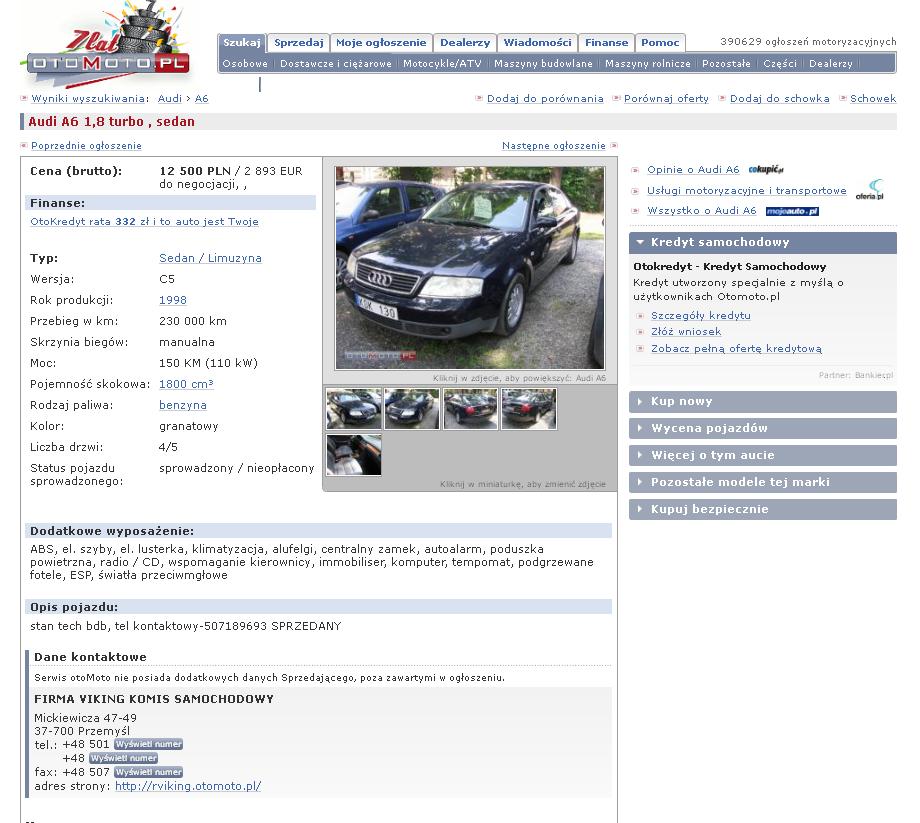Click Dodaj do porównania
Viewport: 920px width, 823px height.
(545, 99)
